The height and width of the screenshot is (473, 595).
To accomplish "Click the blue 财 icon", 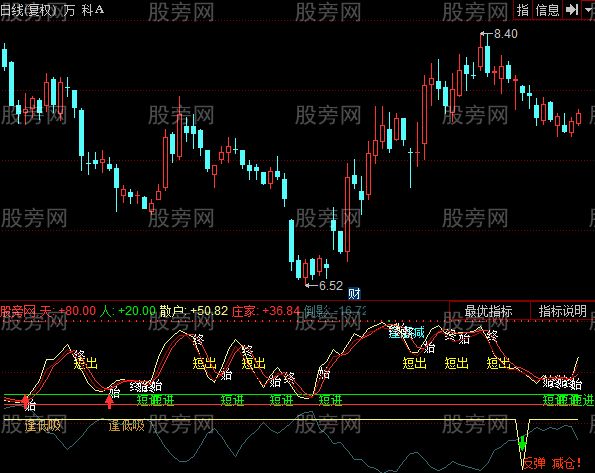I will point(354,293).
